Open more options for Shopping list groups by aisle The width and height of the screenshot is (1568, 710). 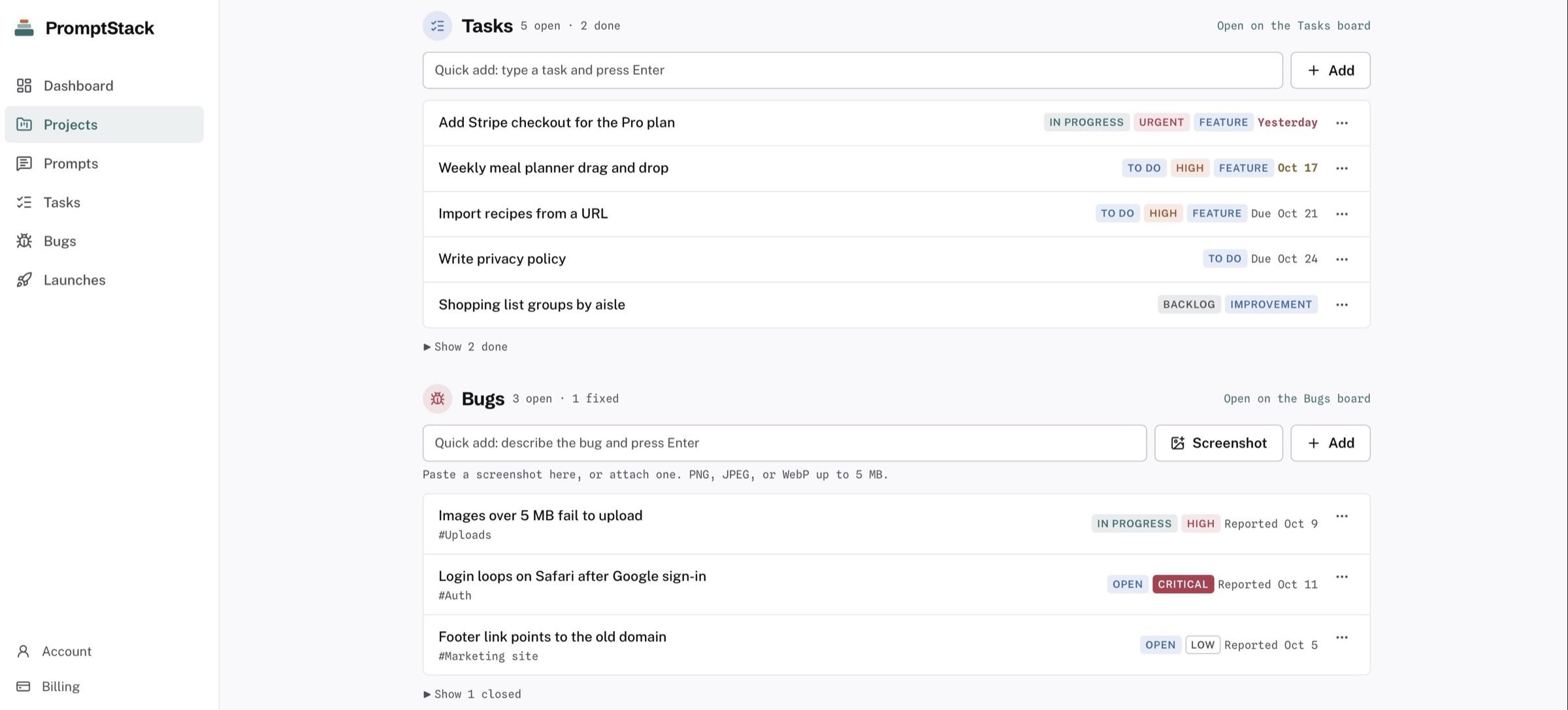pos(1342,305)
